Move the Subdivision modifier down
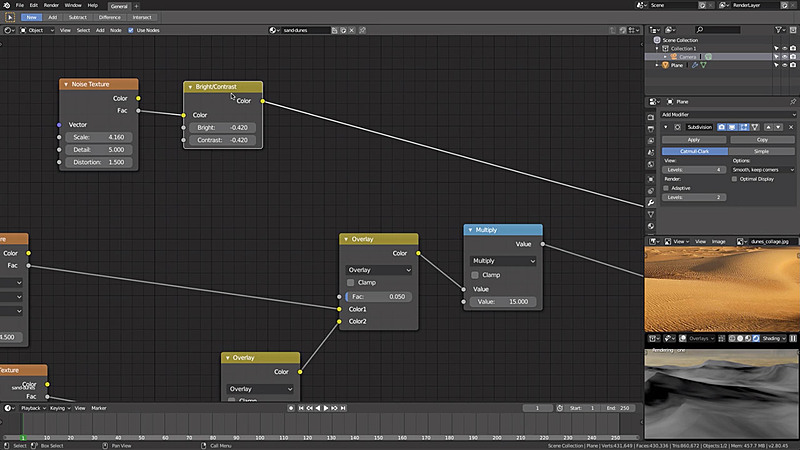This screenshot has width=800, height=450. coord(778,127)
